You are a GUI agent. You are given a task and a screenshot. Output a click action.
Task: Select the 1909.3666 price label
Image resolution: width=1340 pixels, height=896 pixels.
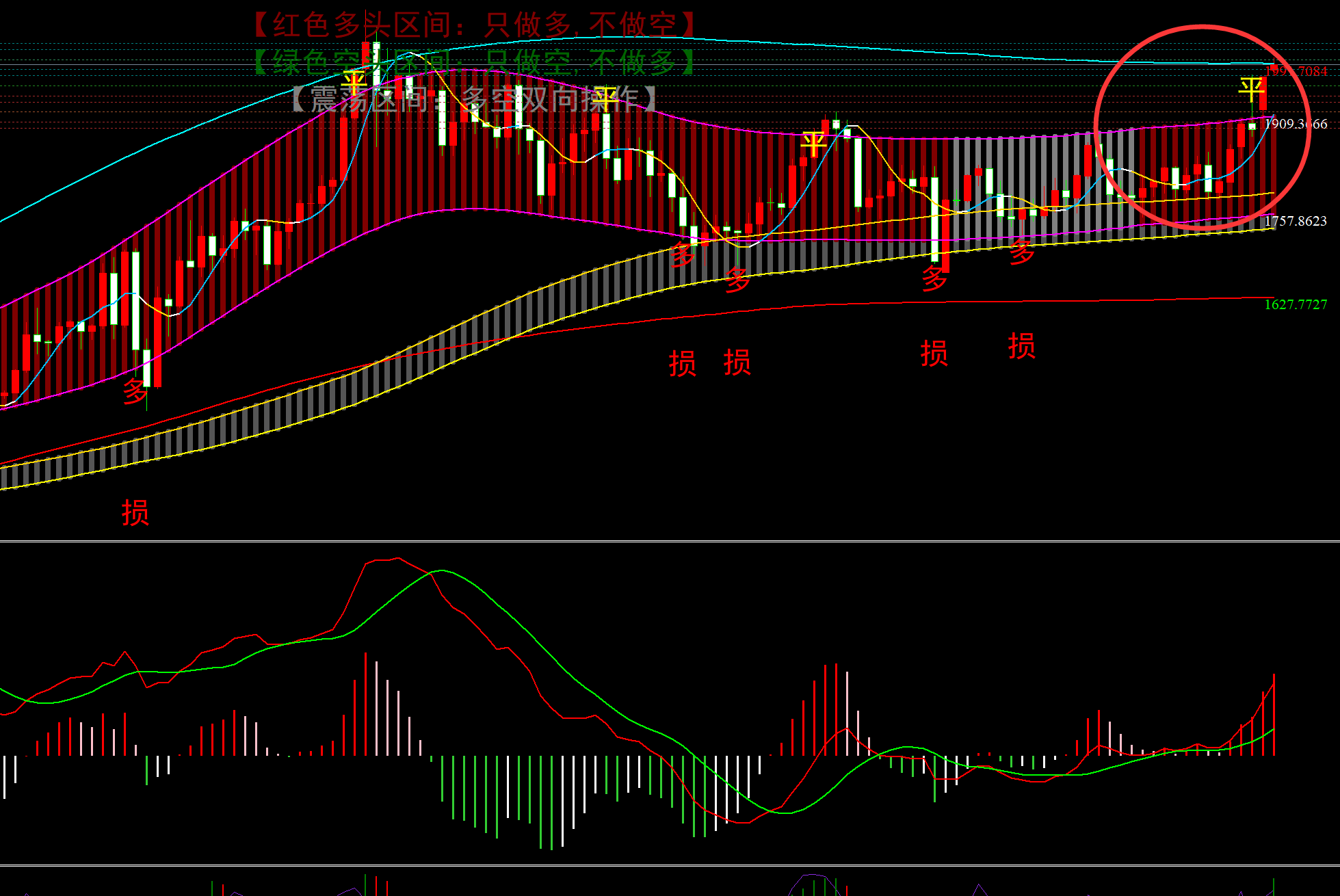click(1296, 124)
